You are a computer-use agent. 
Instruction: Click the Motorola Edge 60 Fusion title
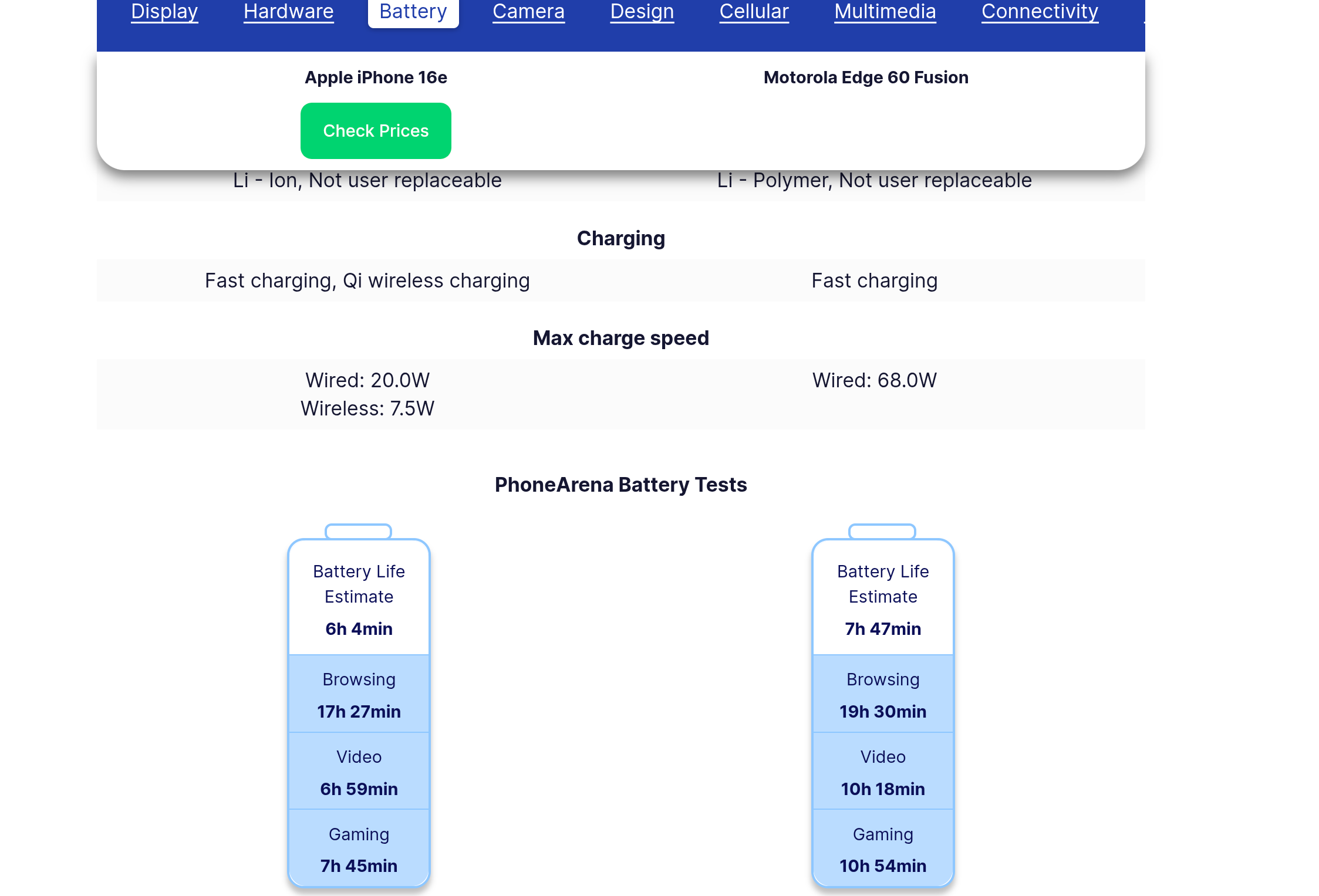(866, 77)
